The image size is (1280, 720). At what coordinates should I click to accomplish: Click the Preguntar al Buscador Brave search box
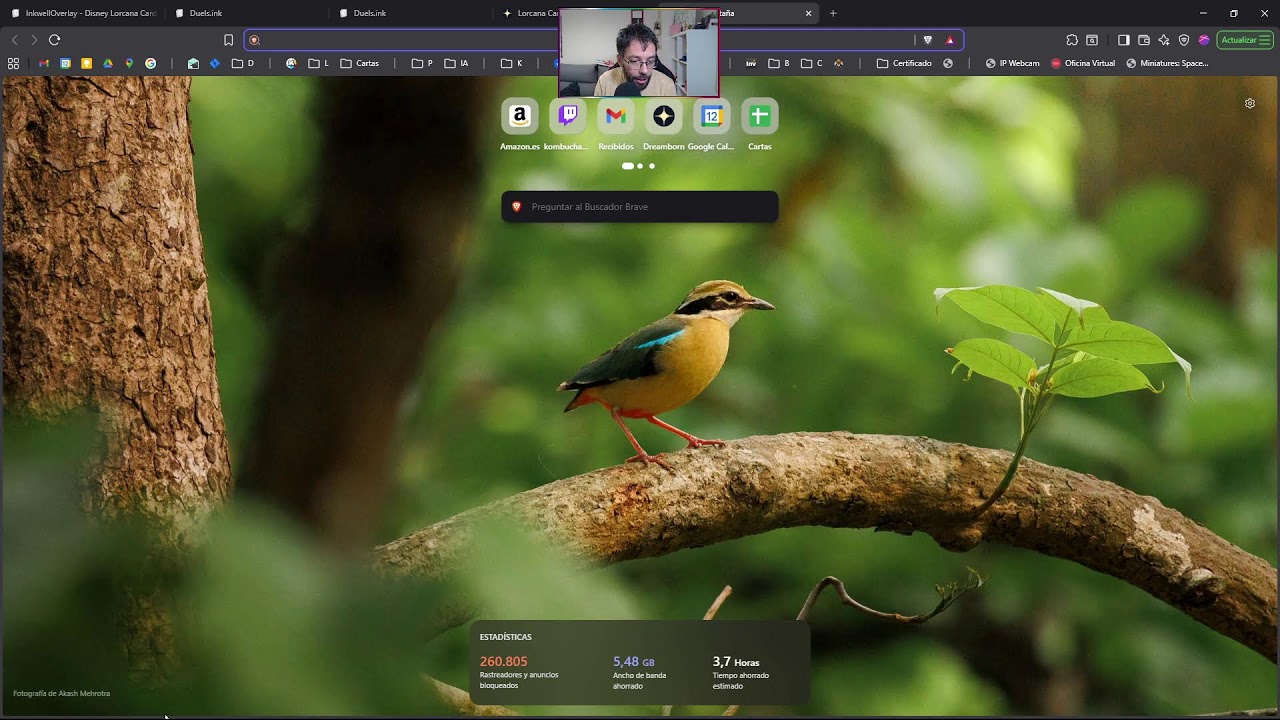tap(640, 207)
